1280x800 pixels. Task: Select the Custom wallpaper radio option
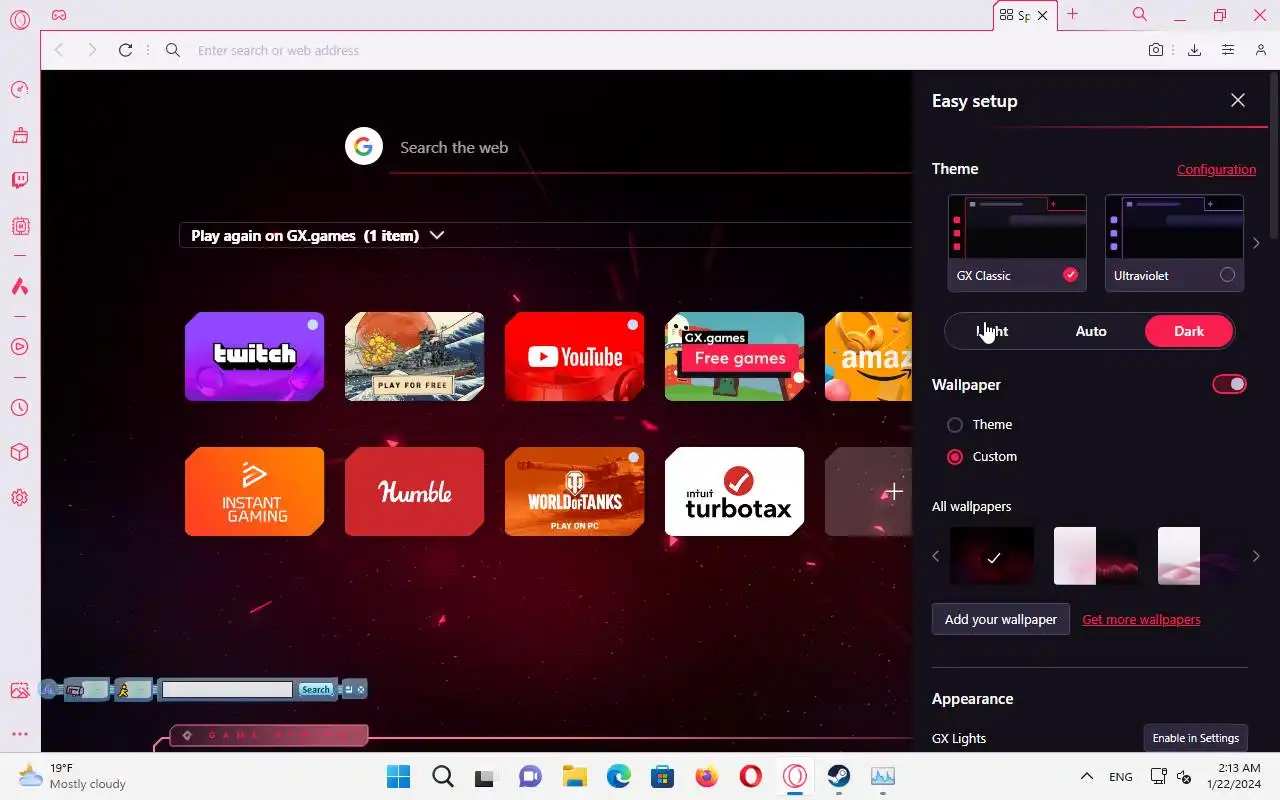pyautogui.click(x=955, y=457)
